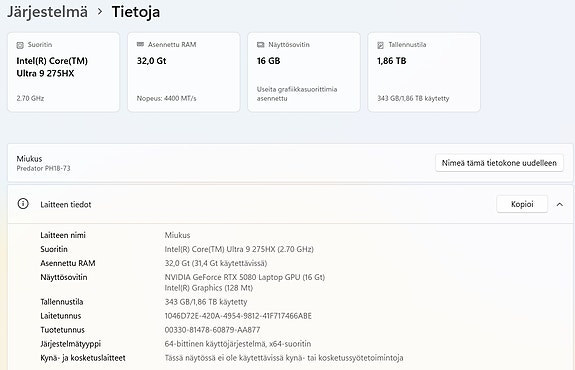Select the model text Predator PH18-73
Screen dimensions: 575x370
point(43,168)
